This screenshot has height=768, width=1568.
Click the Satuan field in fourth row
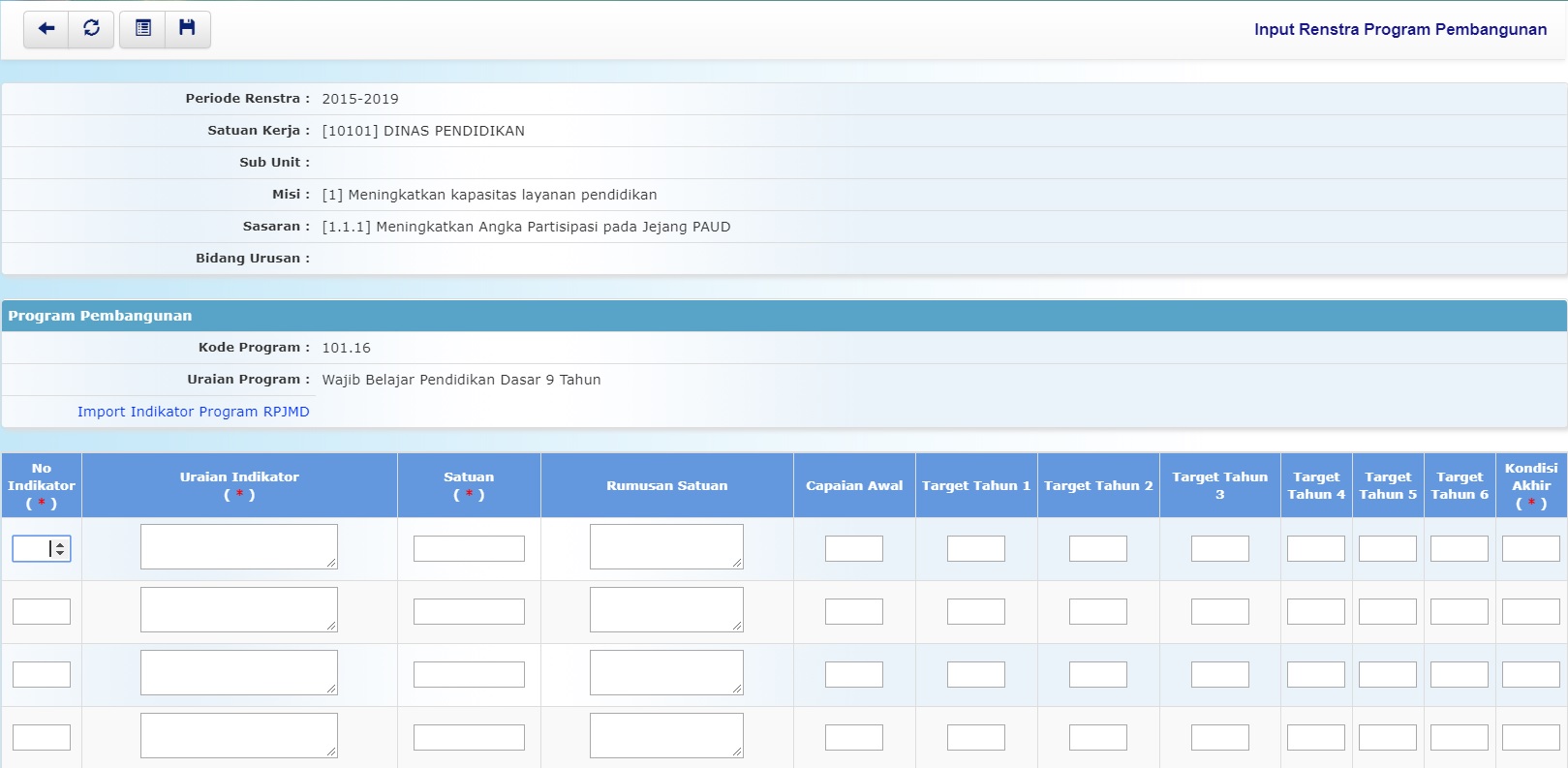click(x=469, y=737)
